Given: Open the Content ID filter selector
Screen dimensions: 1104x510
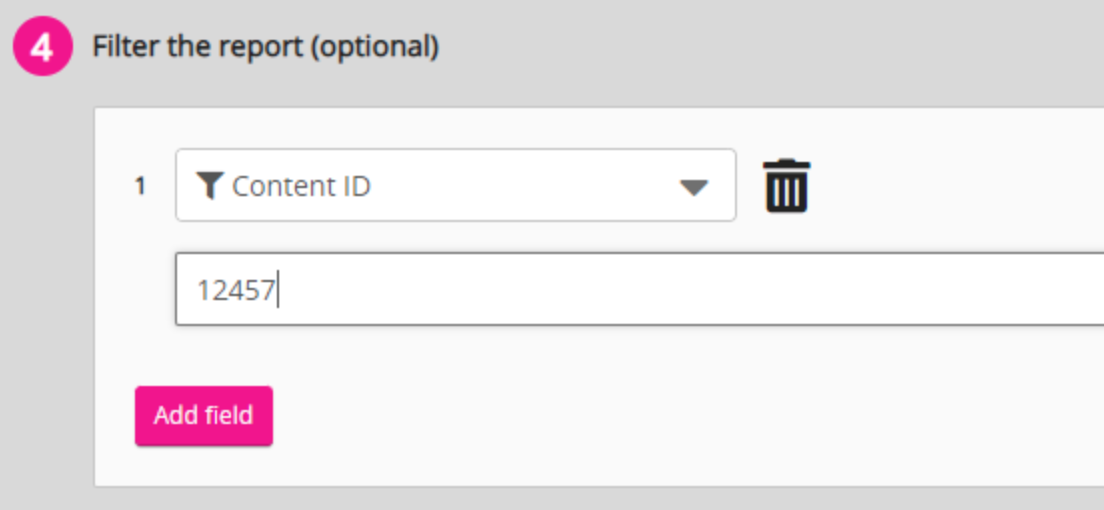Looking at the screenshot, I should point(455,185).
